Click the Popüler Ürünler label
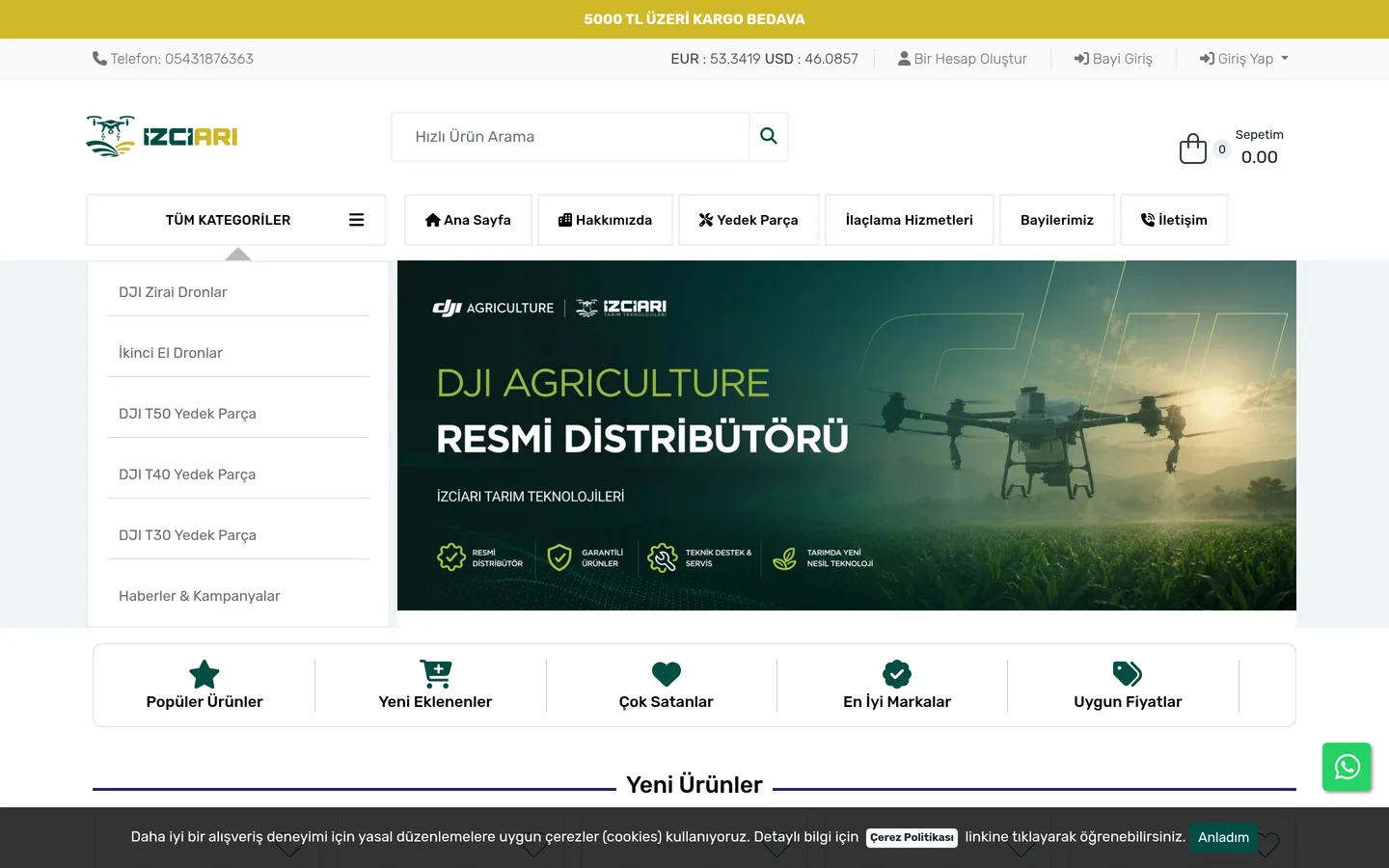Viewport: 1389px width, 868px height. (204, 702)
